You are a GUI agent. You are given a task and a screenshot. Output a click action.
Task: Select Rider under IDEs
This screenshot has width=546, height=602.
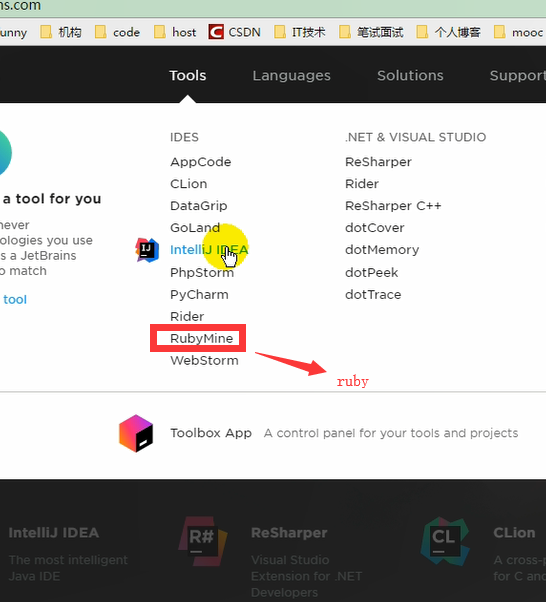pyautogui.click(x=187, y=317)
